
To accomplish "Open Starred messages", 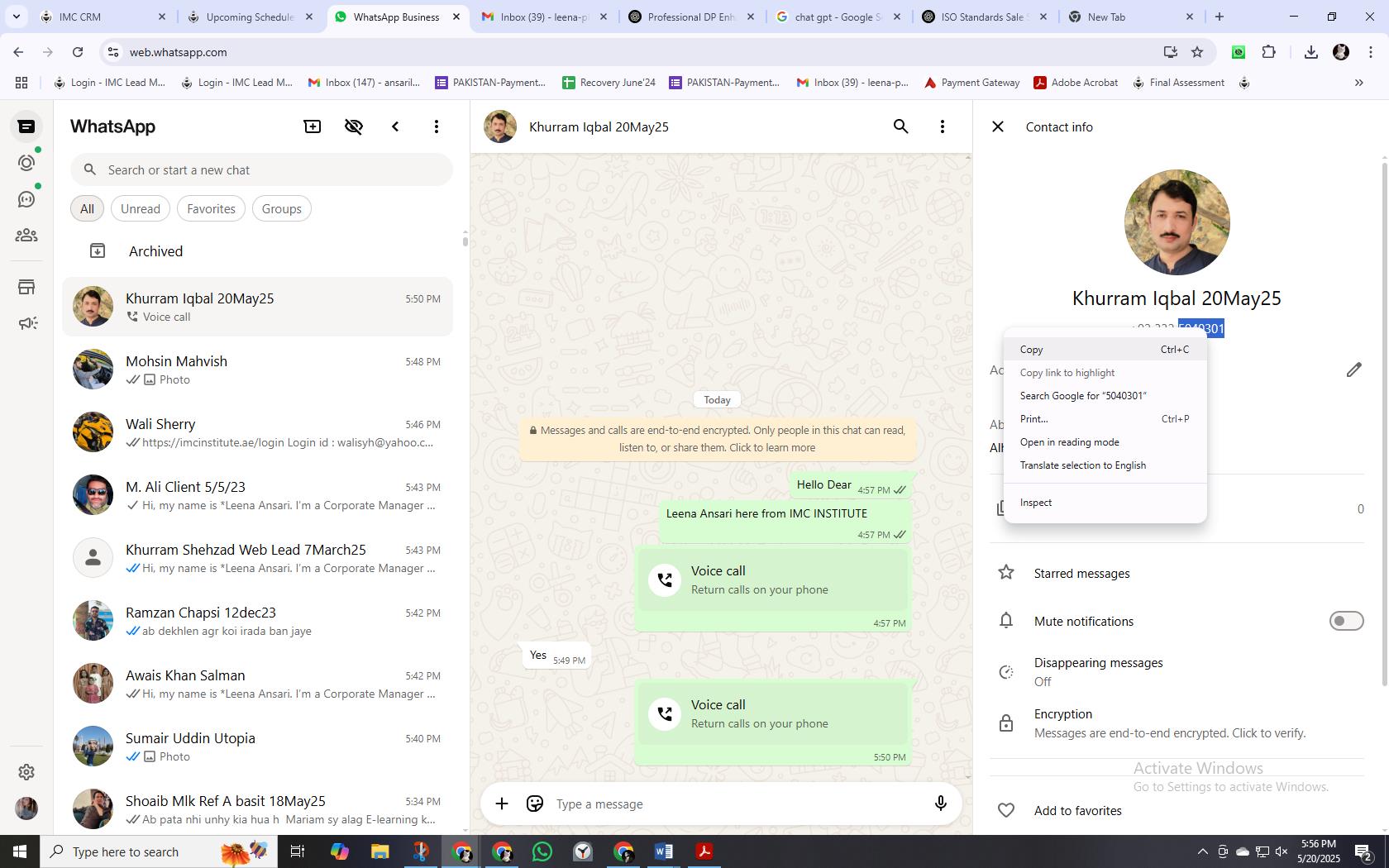I will 1177,573.
